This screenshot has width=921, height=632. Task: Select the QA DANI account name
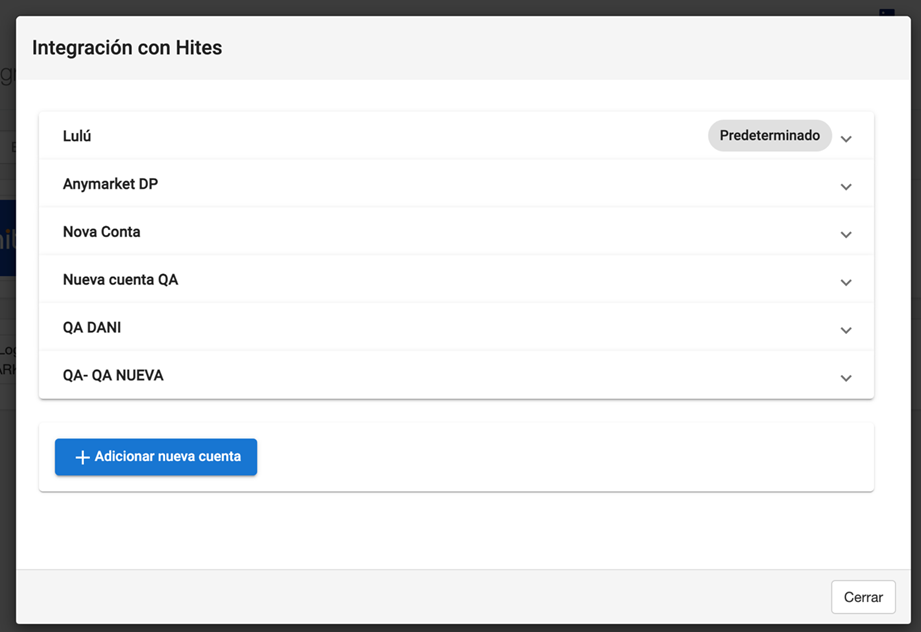tap(92, 328)
